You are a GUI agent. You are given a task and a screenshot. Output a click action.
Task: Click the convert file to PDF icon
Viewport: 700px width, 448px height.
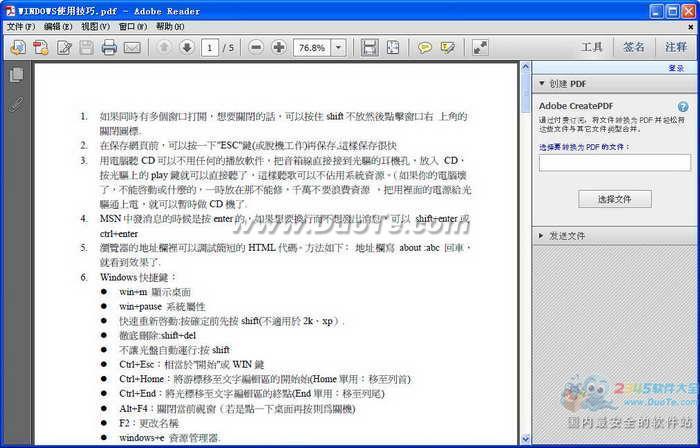[41, 47]
